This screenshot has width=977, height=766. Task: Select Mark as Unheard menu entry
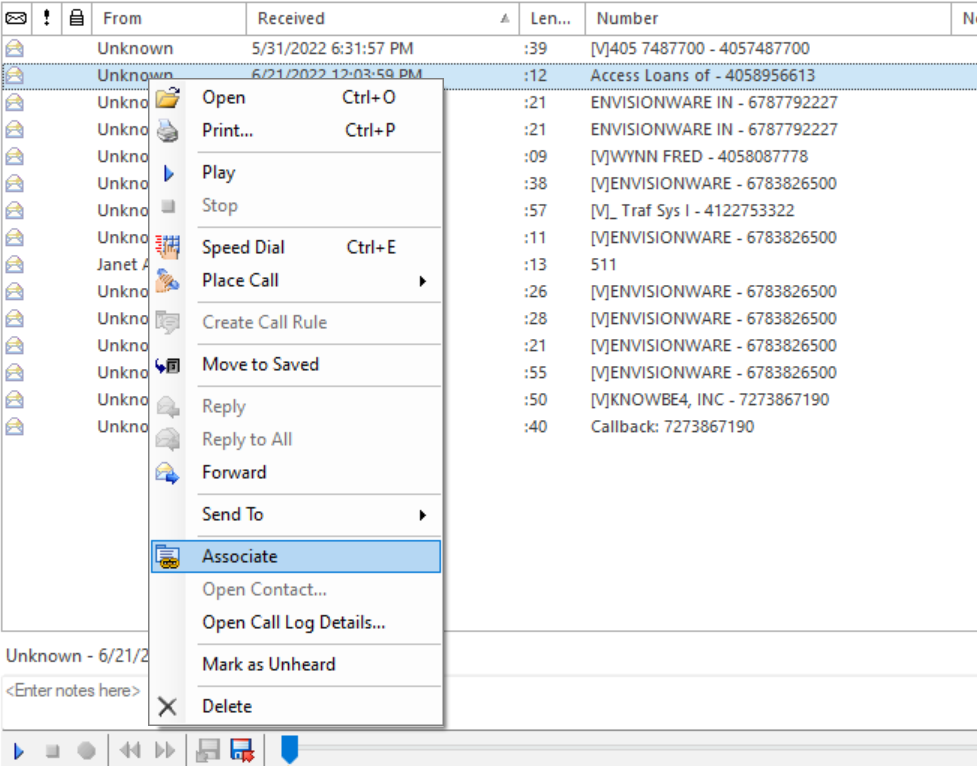268,664
